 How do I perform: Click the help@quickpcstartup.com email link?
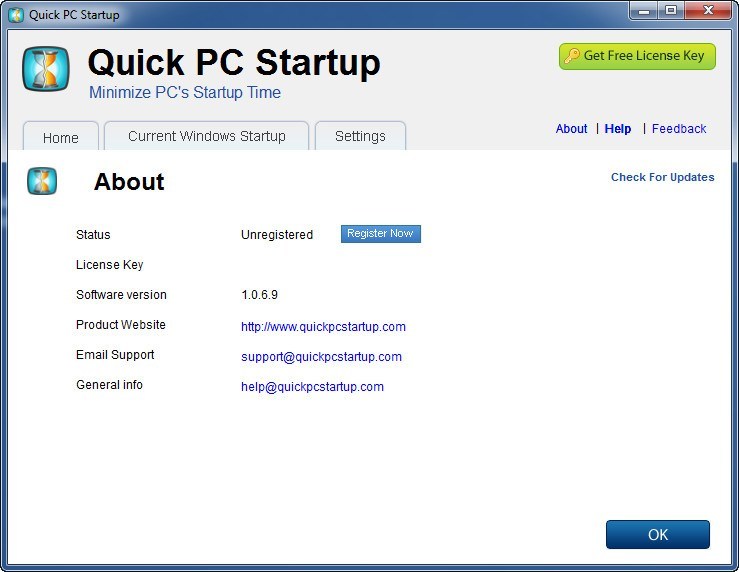click(312, 387)
